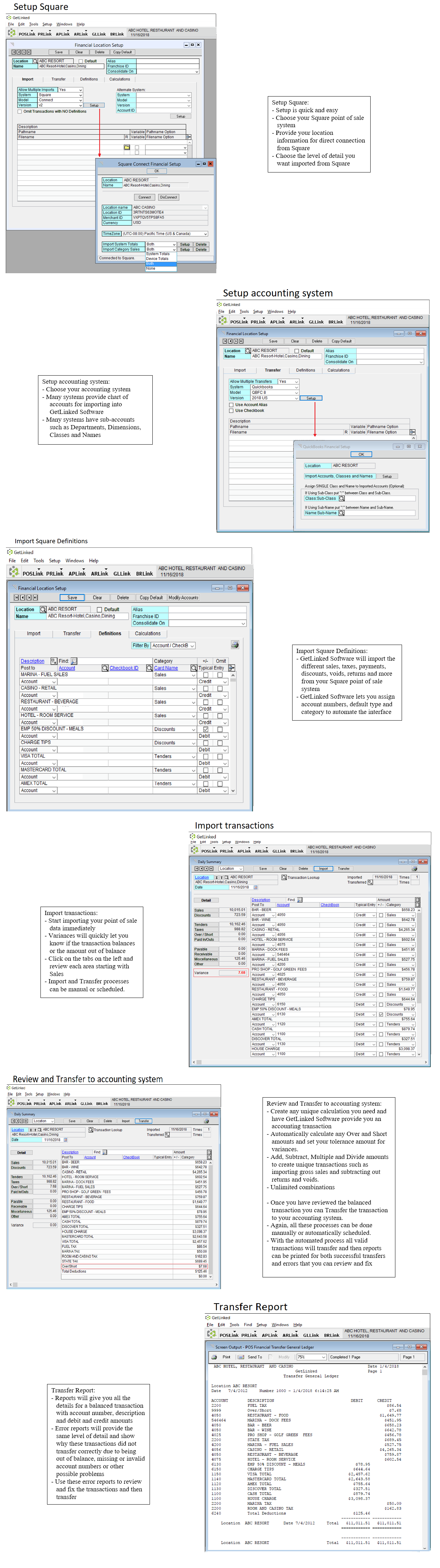
Task: Click Transfer button in Review and Transfer toolbar
Action: [x=144, y=1121]
